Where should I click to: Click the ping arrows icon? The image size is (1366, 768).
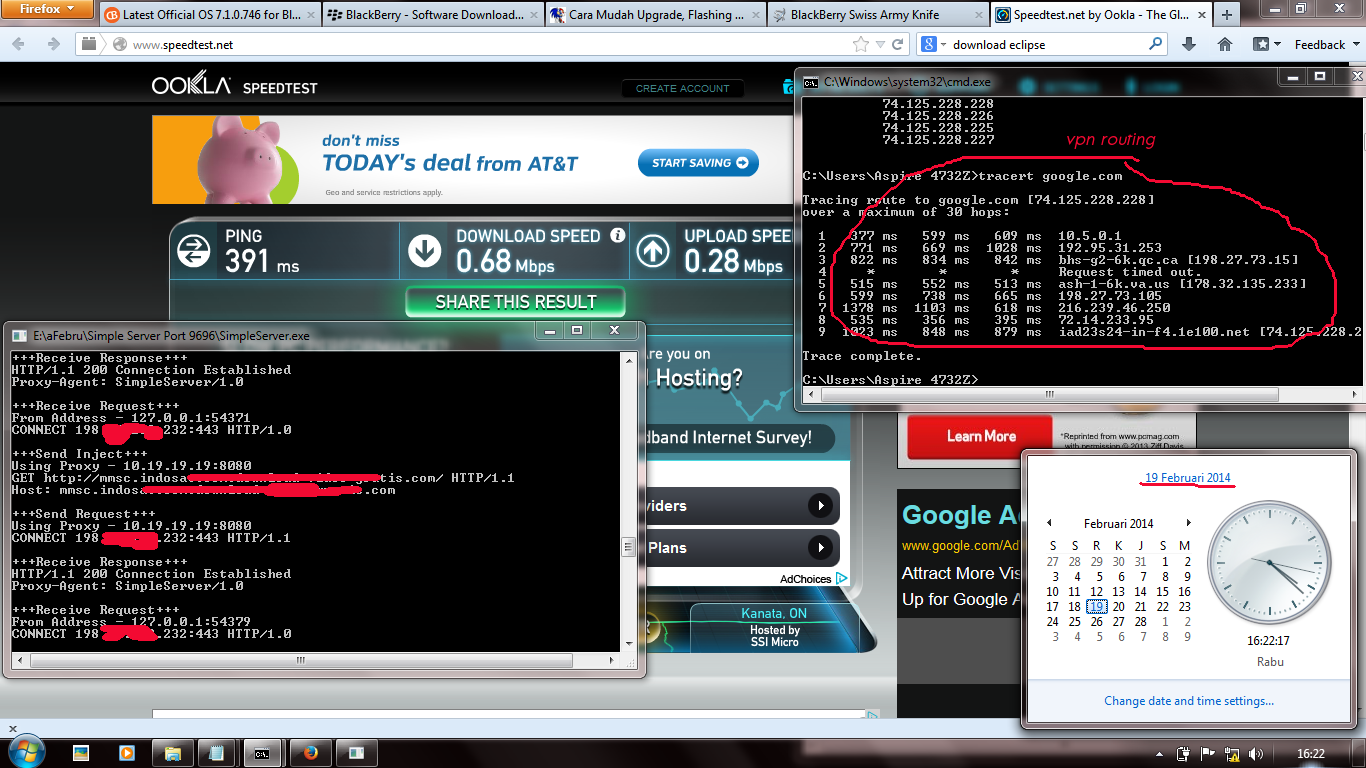coord(195,250)
